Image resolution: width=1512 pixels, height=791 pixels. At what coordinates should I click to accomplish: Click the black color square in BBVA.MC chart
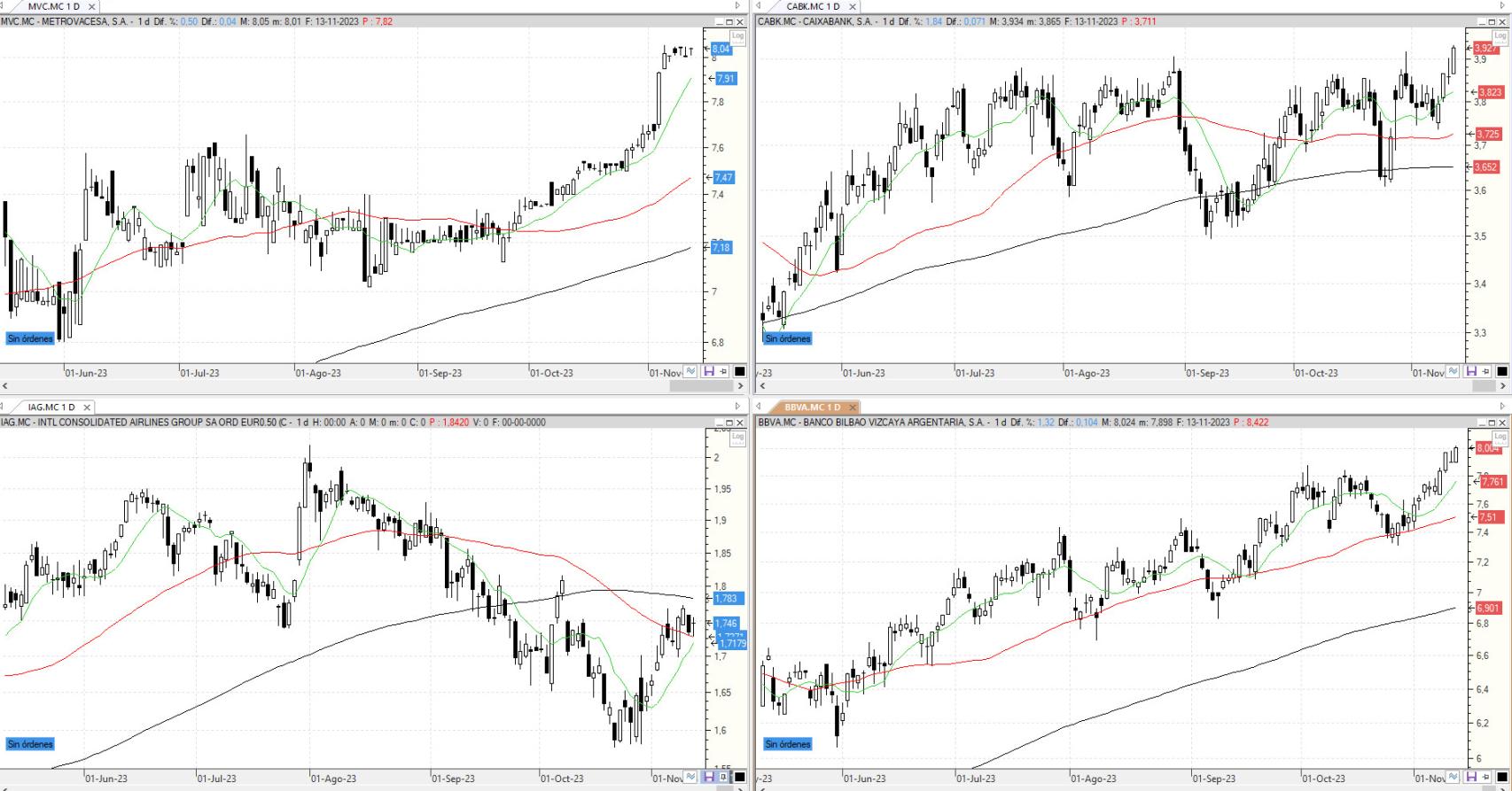[x=1502, y=777]
